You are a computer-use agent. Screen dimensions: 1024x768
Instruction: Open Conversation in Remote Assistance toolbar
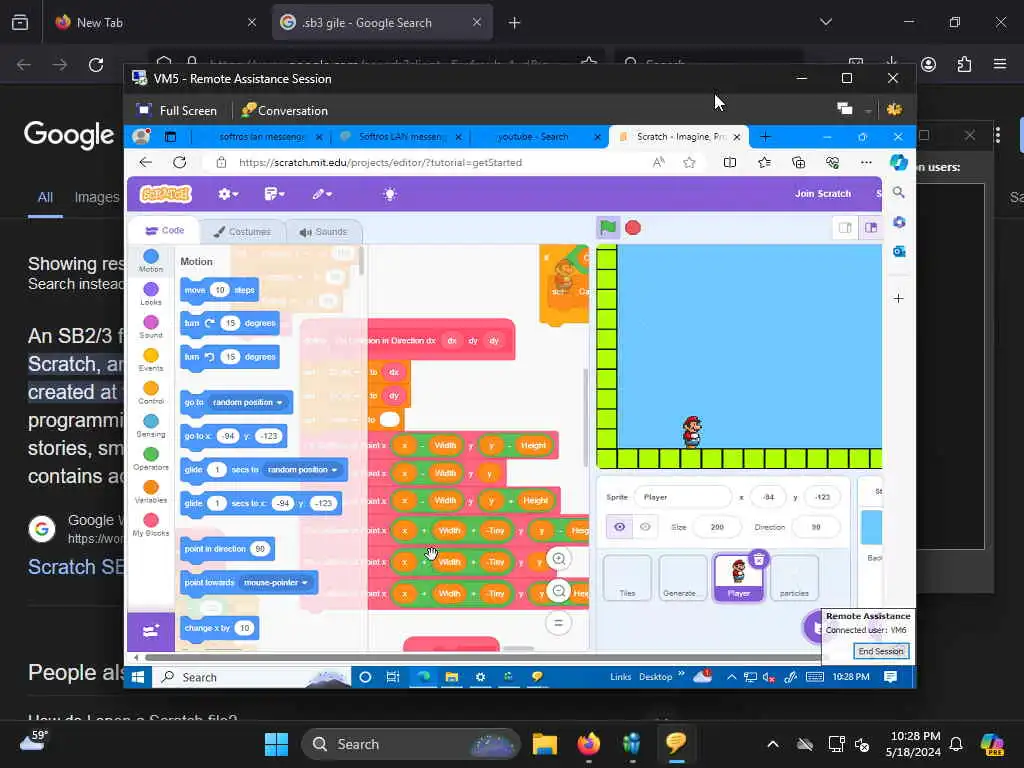point(285,110)
